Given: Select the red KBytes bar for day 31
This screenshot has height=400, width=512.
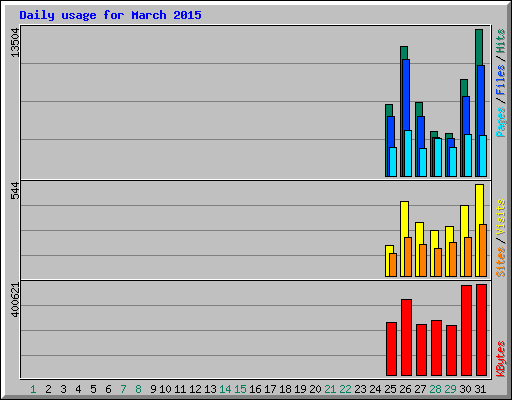Looking at the screenshot, I should pyautogui.click(x=481, y=330).
